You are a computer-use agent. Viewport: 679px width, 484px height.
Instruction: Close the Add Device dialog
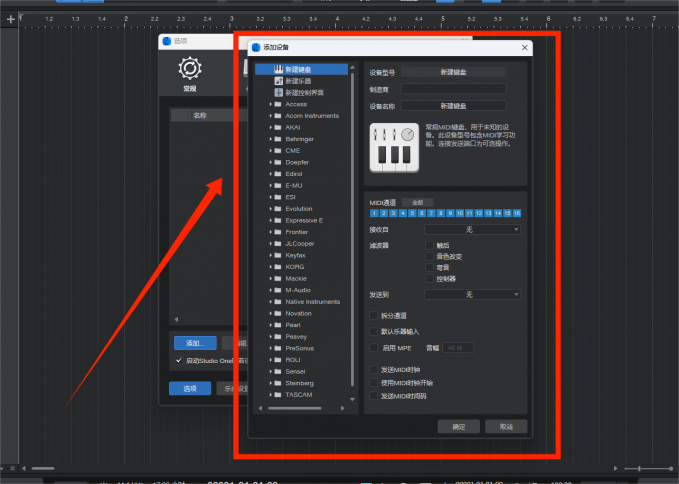pyautogui.click(x=524, y=47)
